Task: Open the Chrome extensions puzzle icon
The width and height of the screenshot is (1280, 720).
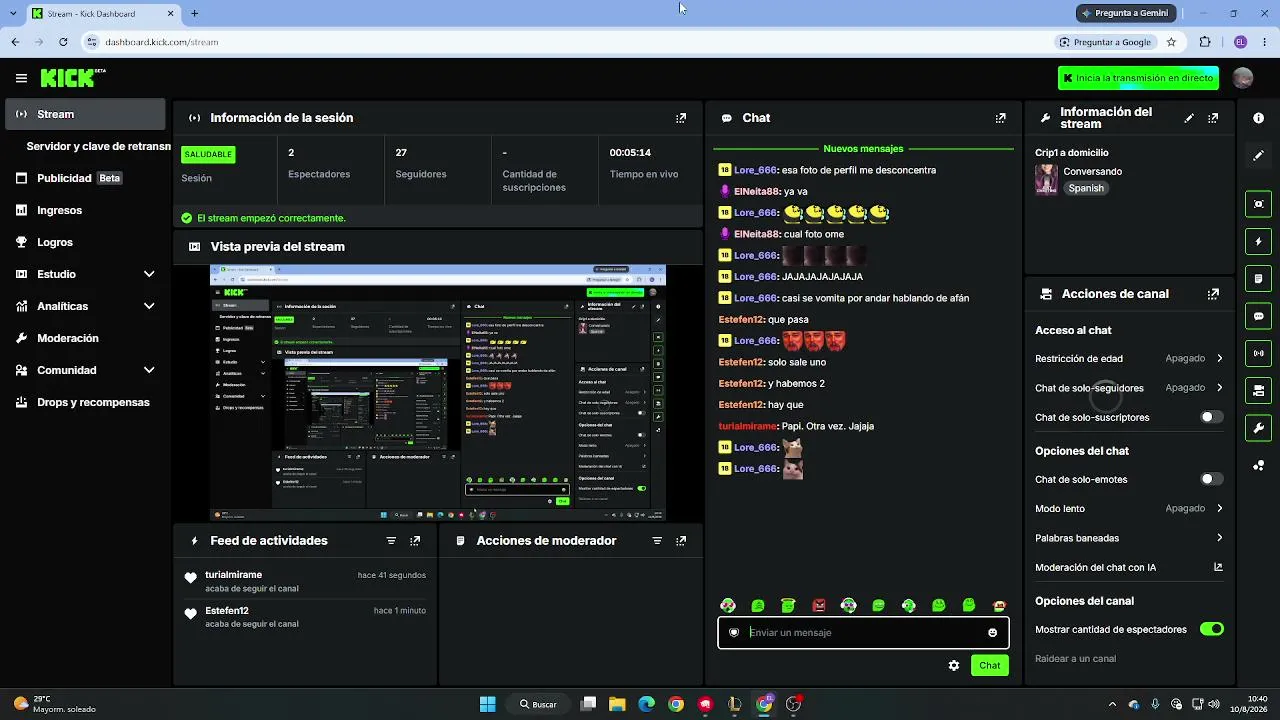Action: pos(1205,42)
